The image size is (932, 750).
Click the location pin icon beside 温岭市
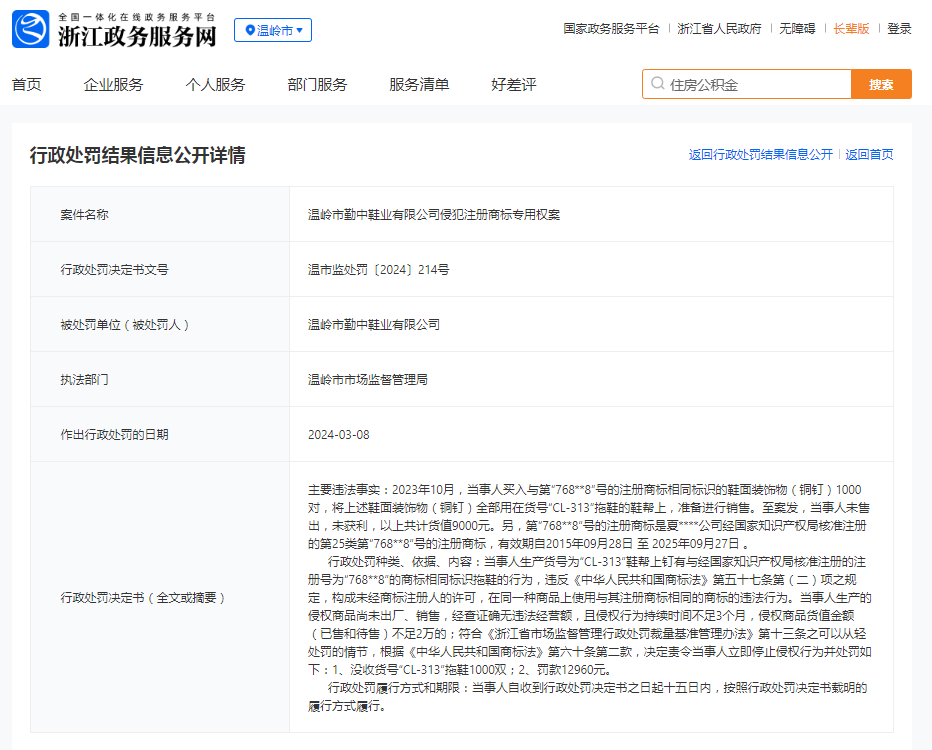pos(249,30)
